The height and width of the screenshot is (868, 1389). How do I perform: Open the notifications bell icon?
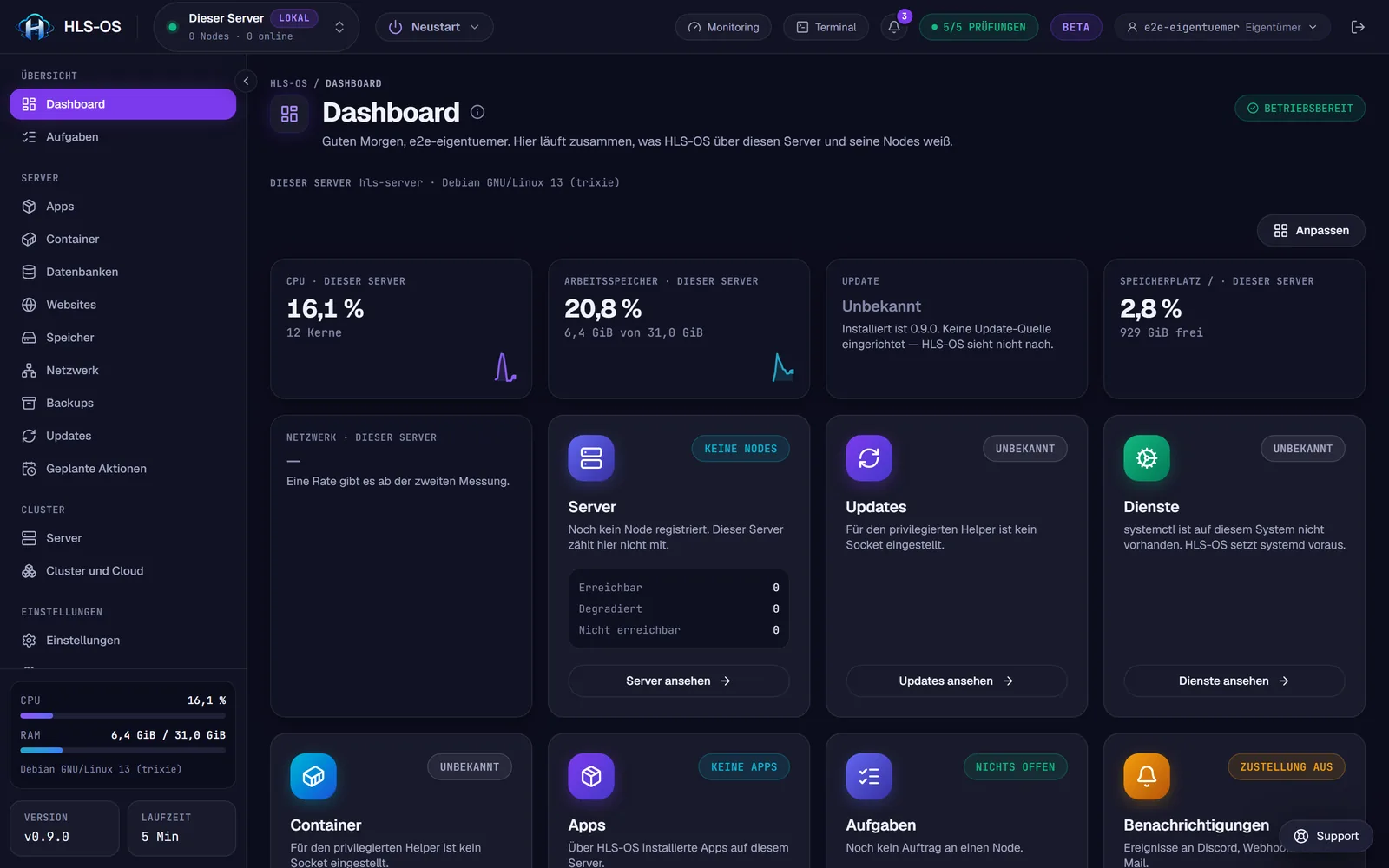click(x=894, y=27)
